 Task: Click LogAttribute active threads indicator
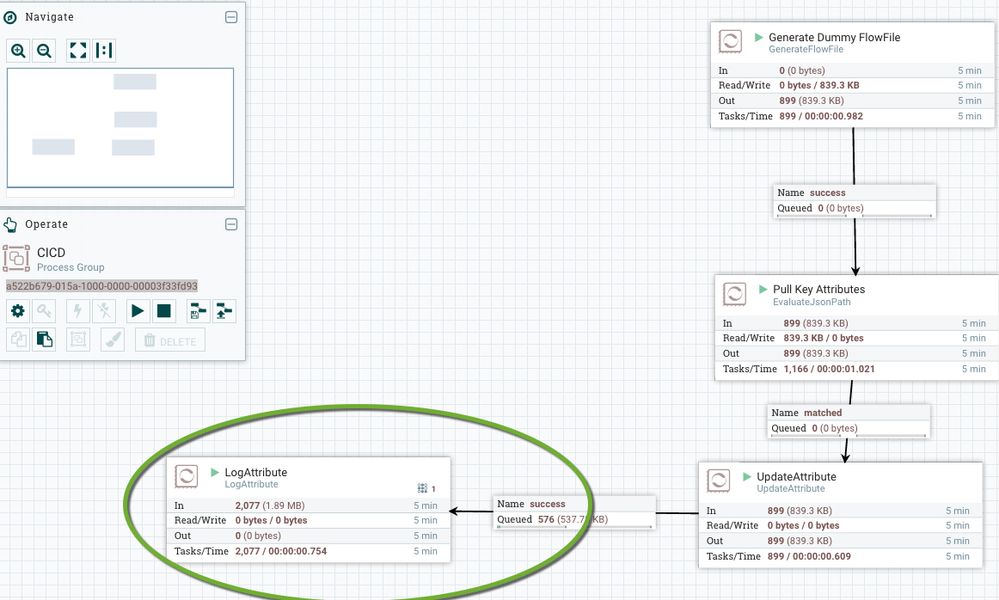tap(426, 489)
